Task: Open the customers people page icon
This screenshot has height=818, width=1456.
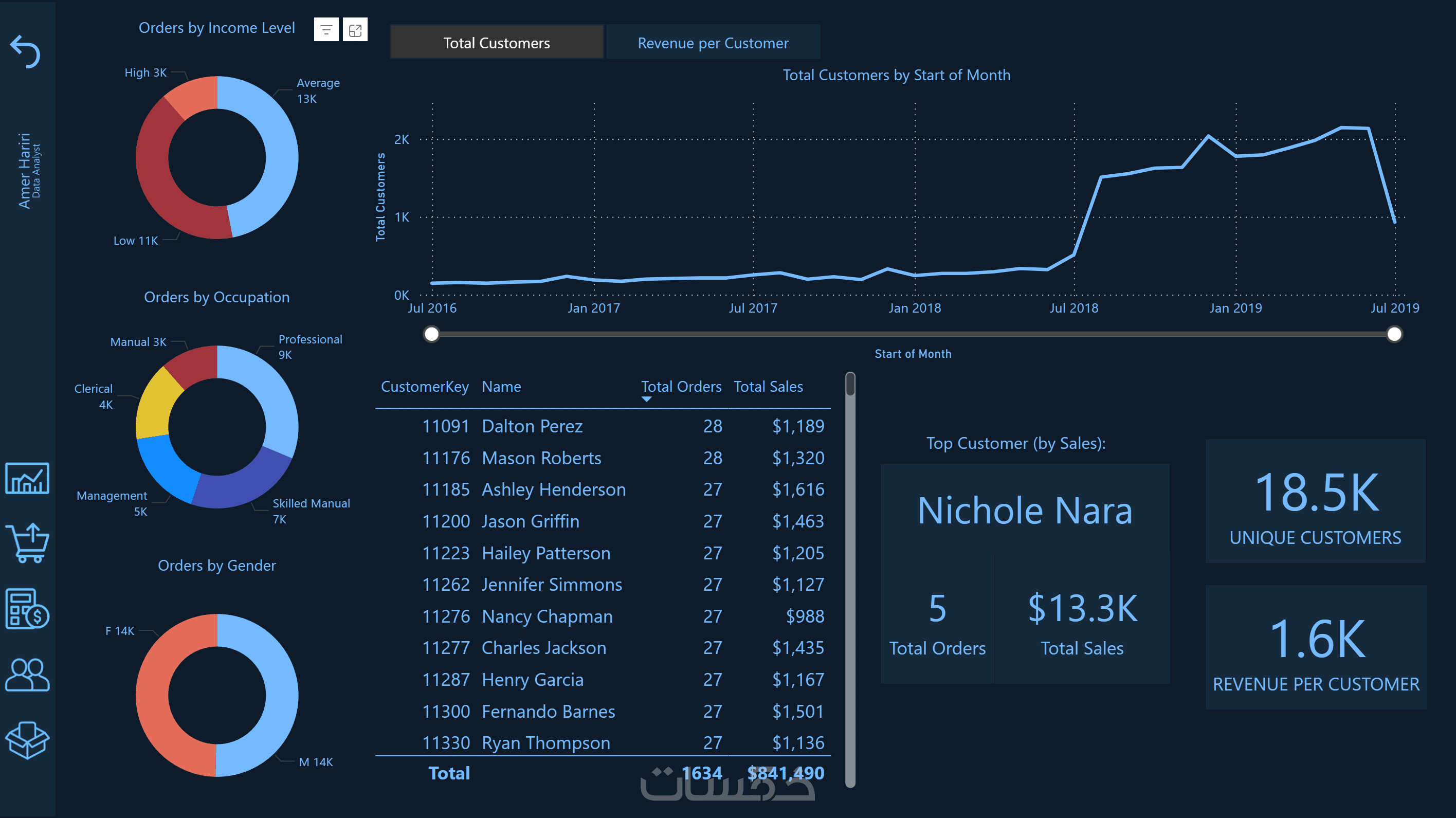Action: (27, 675)
